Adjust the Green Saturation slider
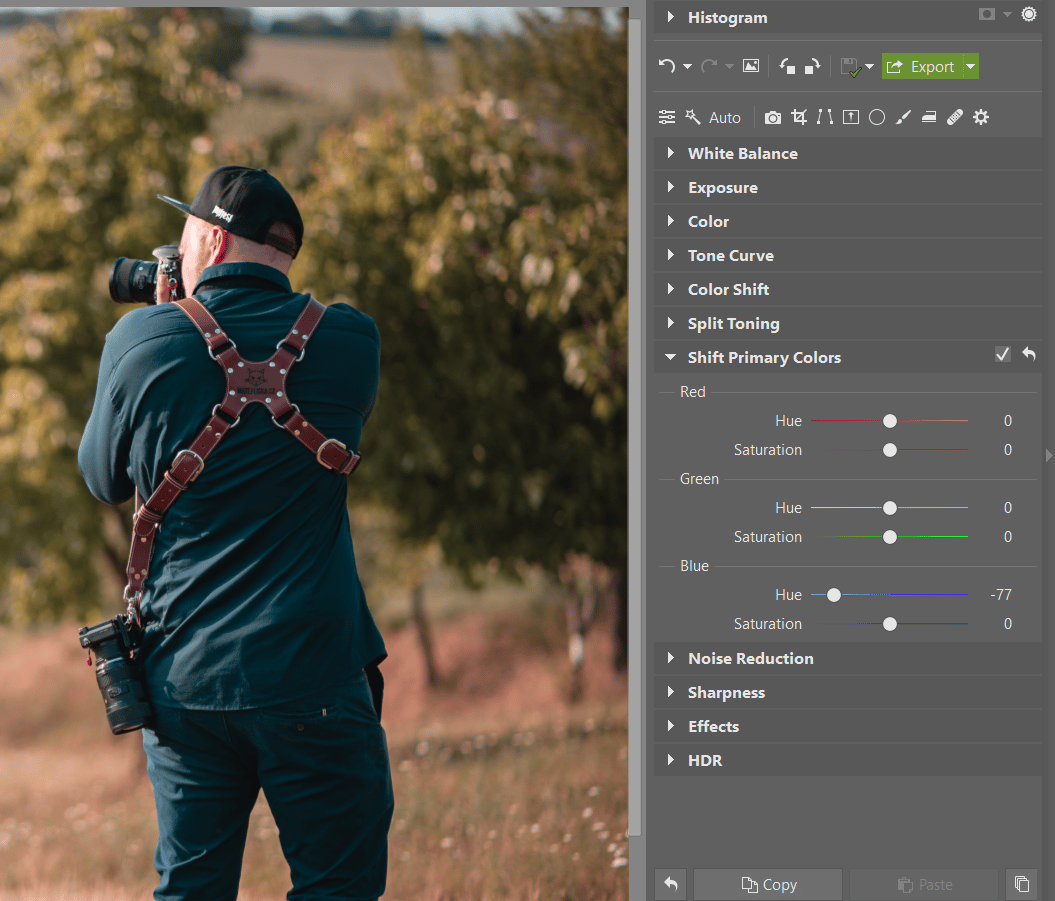1055x901 pixels. pyautogui.click(x=889, y=536)
